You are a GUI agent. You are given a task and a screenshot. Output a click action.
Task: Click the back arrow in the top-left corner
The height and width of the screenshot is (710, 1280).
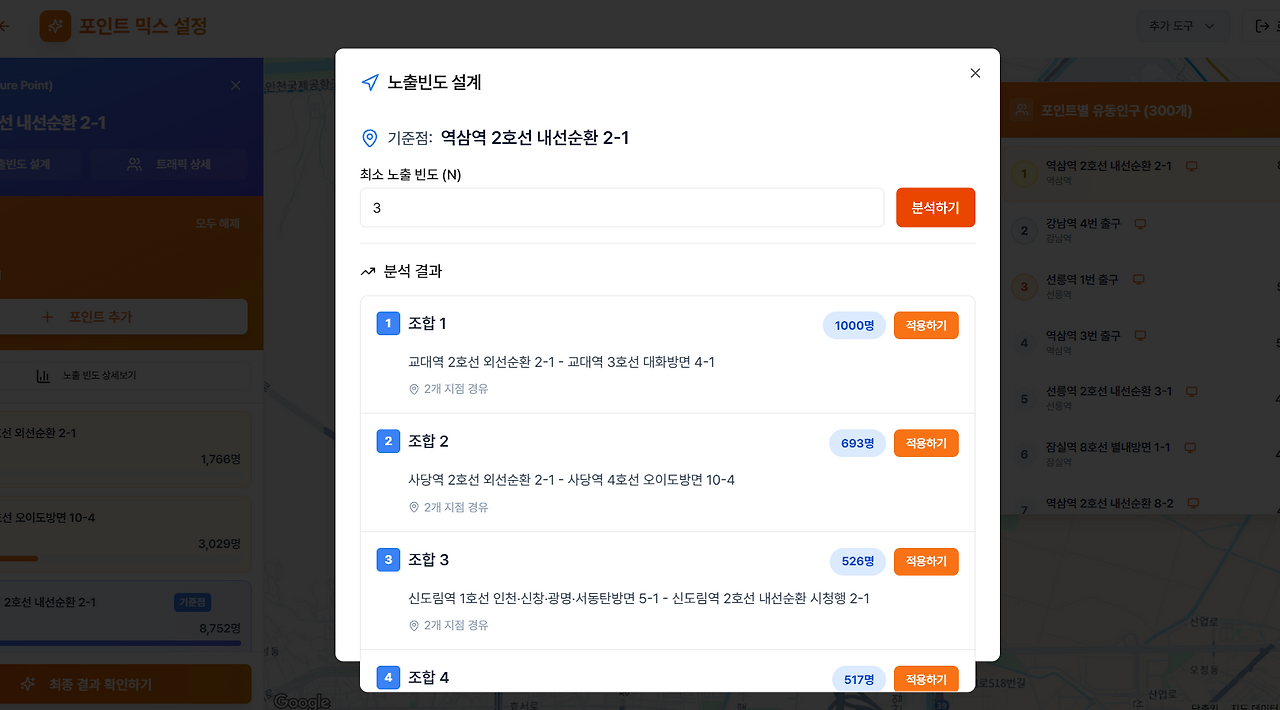(x=5, y=26)
